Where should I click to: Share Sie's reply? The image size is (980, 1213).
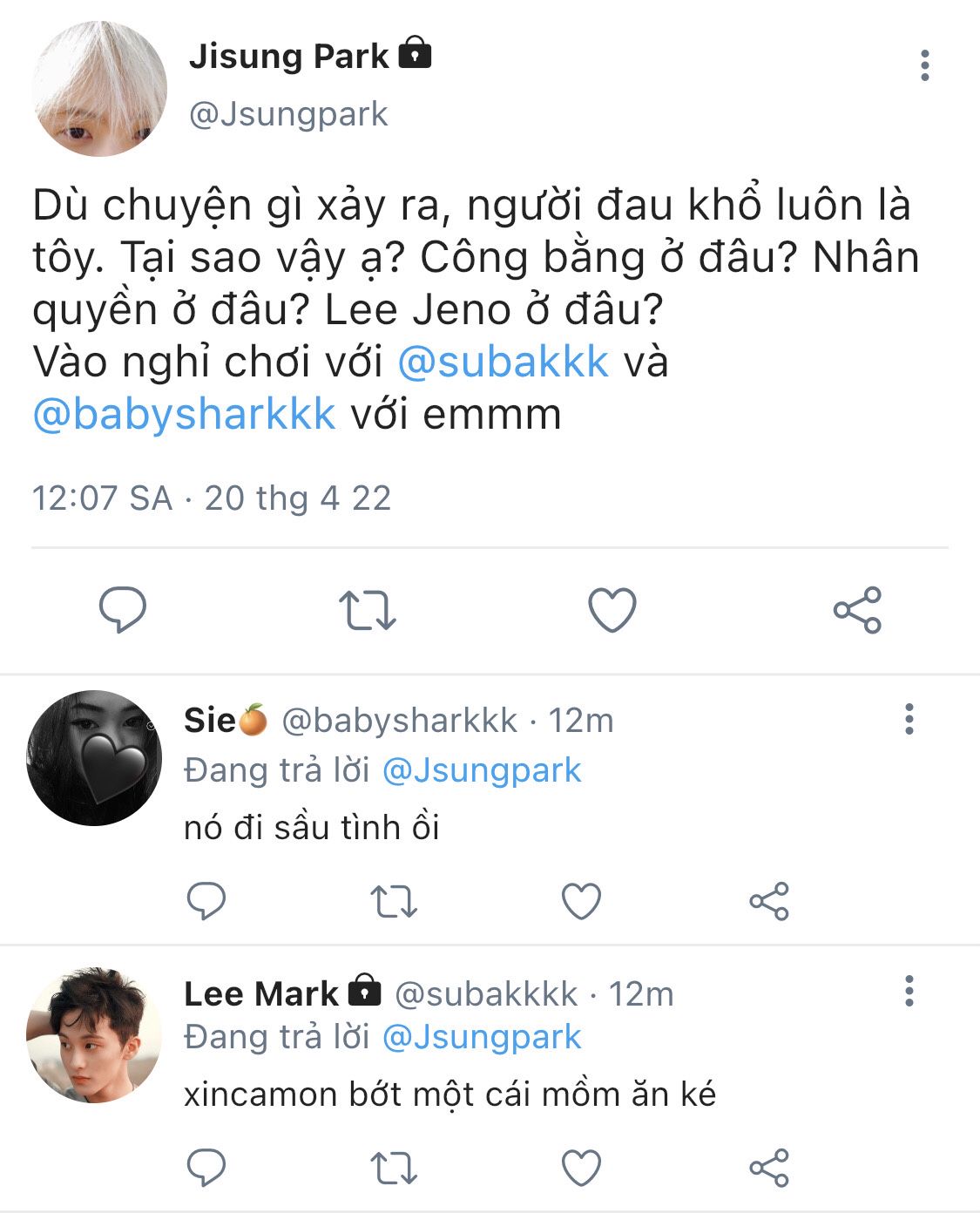click(x=769, y=901)
